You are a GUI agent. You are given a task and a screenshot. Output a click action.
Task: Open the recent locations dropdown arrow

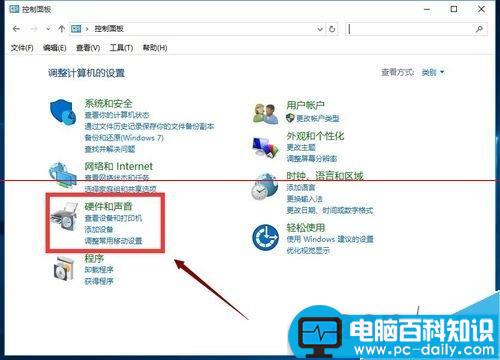pyautogui.click(x=48, y=29)
